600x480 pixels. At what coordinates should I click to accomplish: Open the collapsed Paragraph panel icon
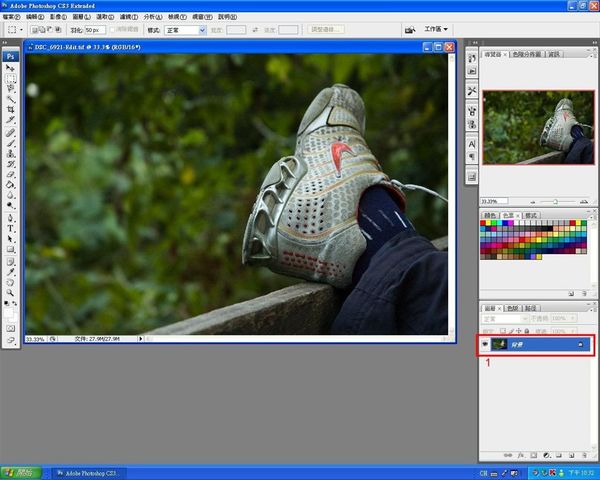[x=472, y=157]
